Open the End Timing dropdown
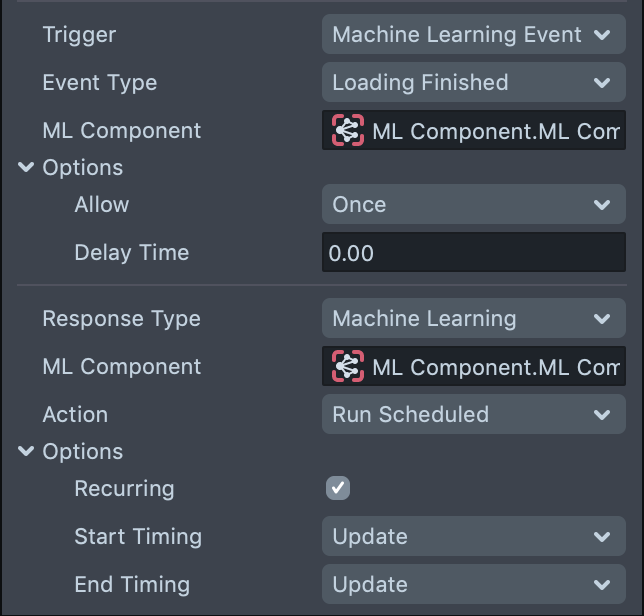This screenshot has height=616, width=644. pos(473,585)
